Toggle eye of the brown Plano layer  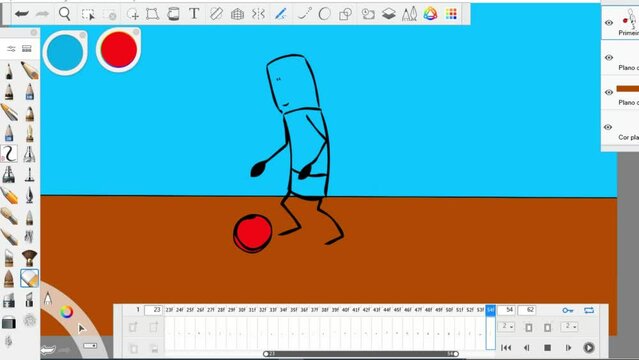click(608, 92)
